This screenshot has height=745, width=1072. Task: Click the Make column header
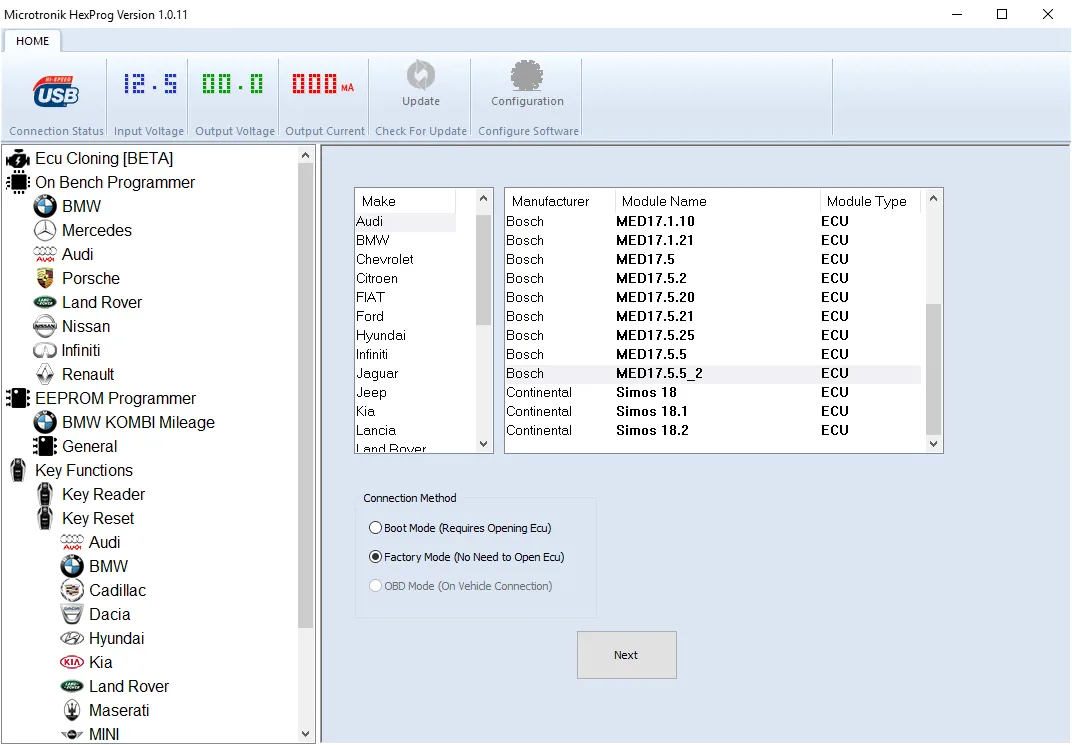(x=405, y=202)
